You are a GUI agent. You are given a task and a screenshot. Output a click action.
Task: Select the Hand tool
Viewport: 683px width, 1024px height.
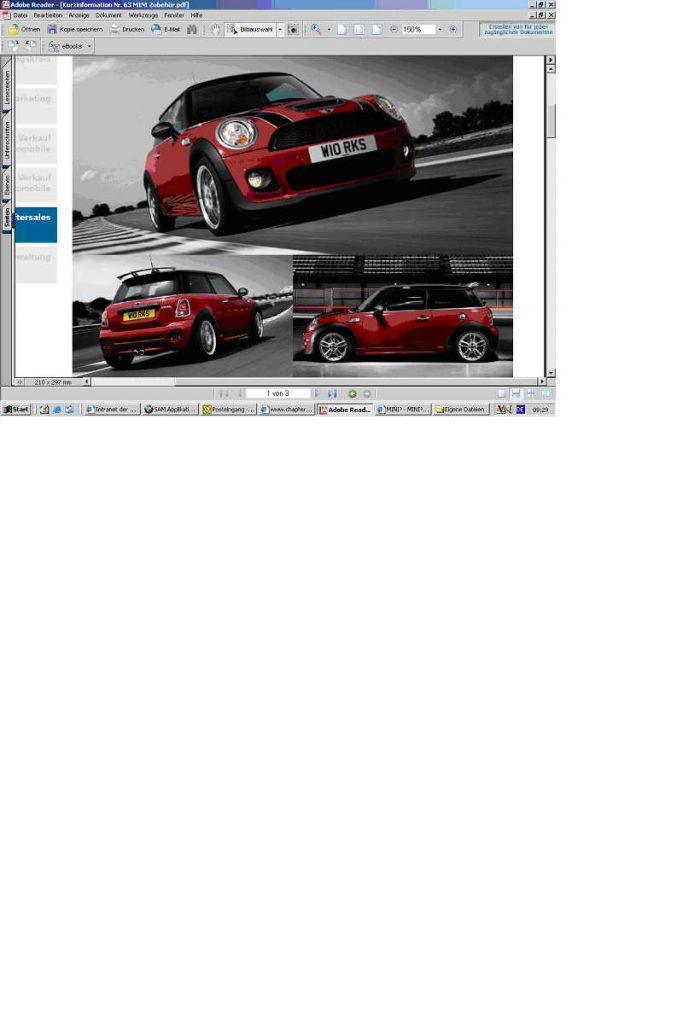click(215, 29)
